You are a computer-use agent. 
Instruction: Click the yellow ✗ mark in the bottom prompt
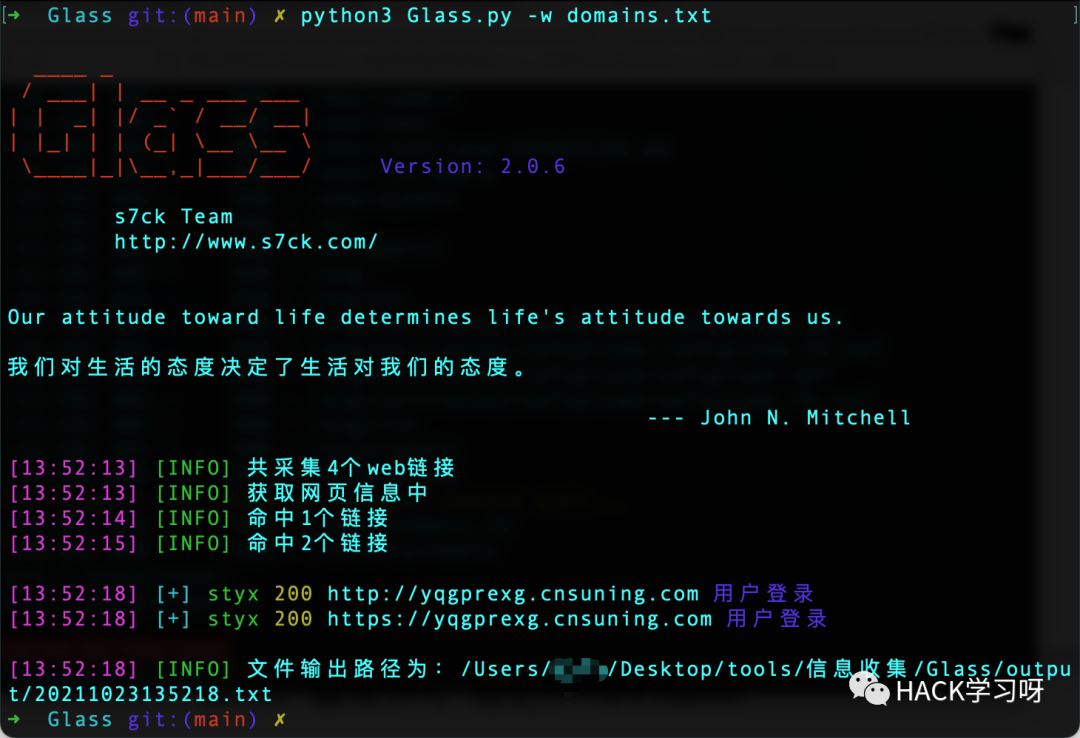pyautogui.click(x=280, y=719)
